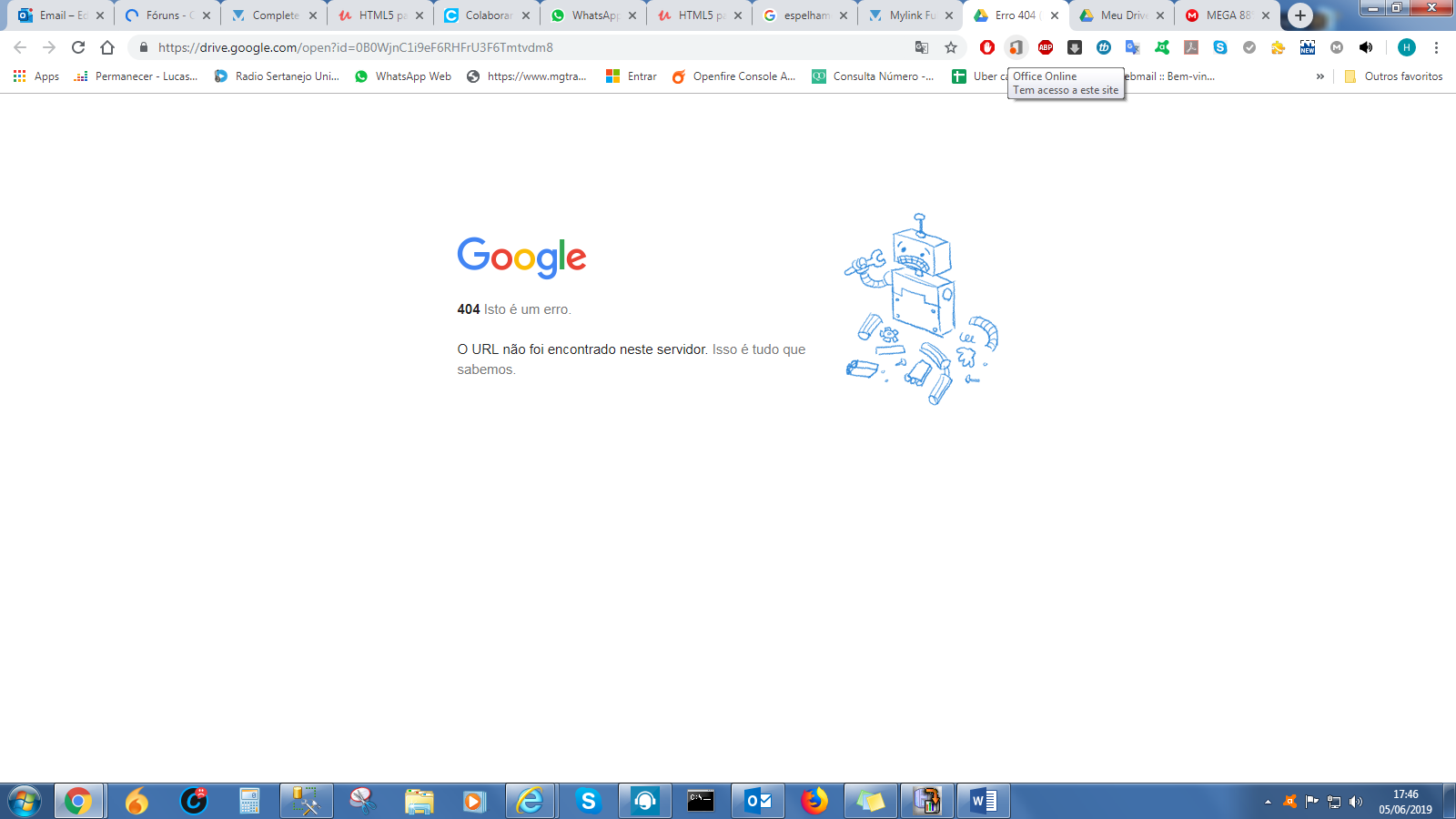Switch to the MEGA 88 tab
This screenshot has height=819, width=1456.
coord(1227,15)
